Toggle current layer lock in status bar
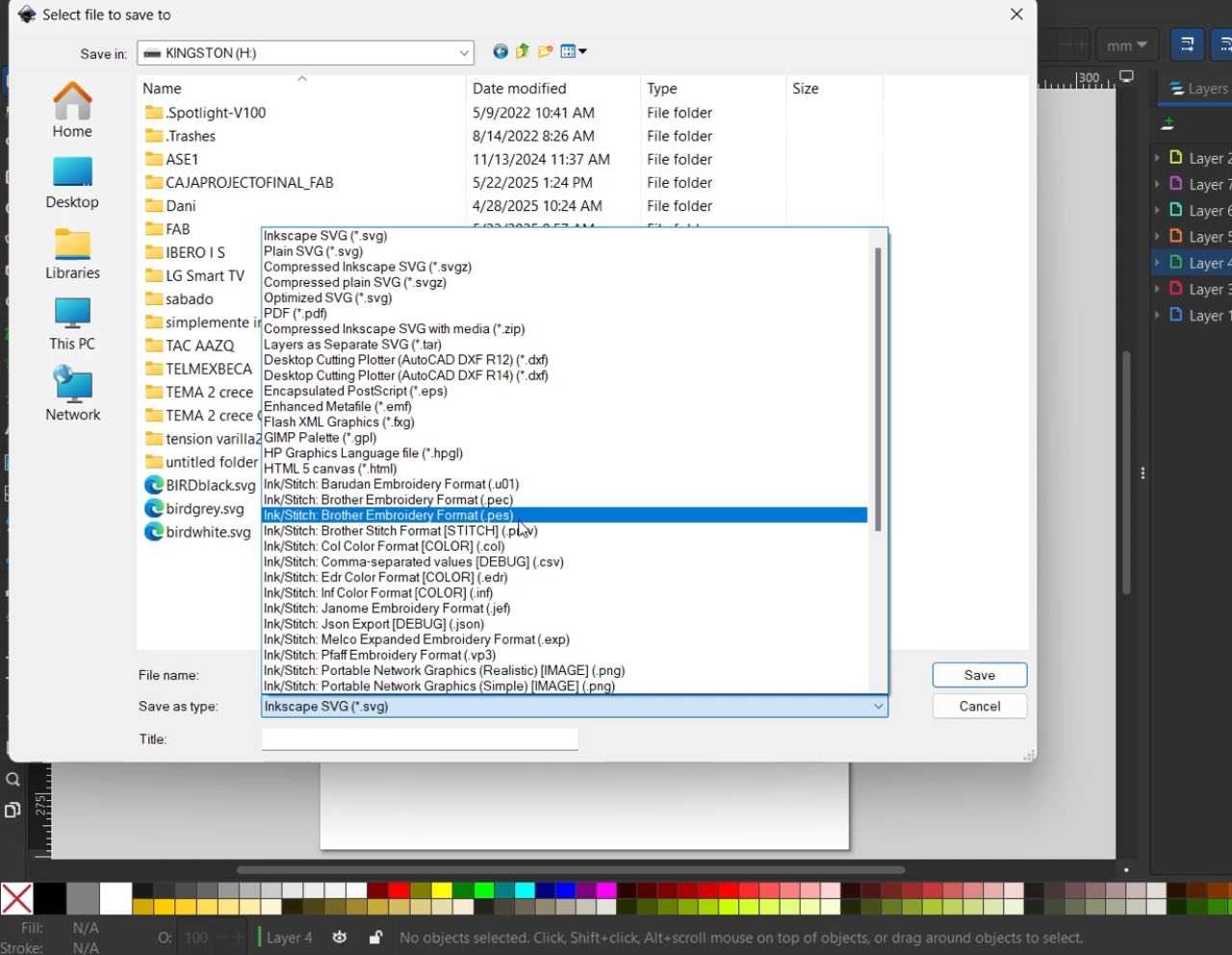Image resolution: width=1232 pixels, height=955 pixels. 375,938
